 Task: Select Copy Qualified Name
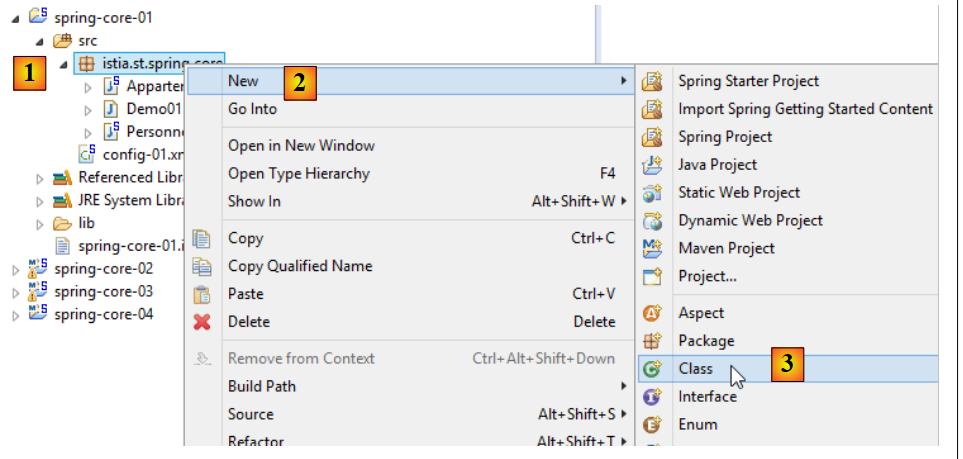(x=300, y=266)
